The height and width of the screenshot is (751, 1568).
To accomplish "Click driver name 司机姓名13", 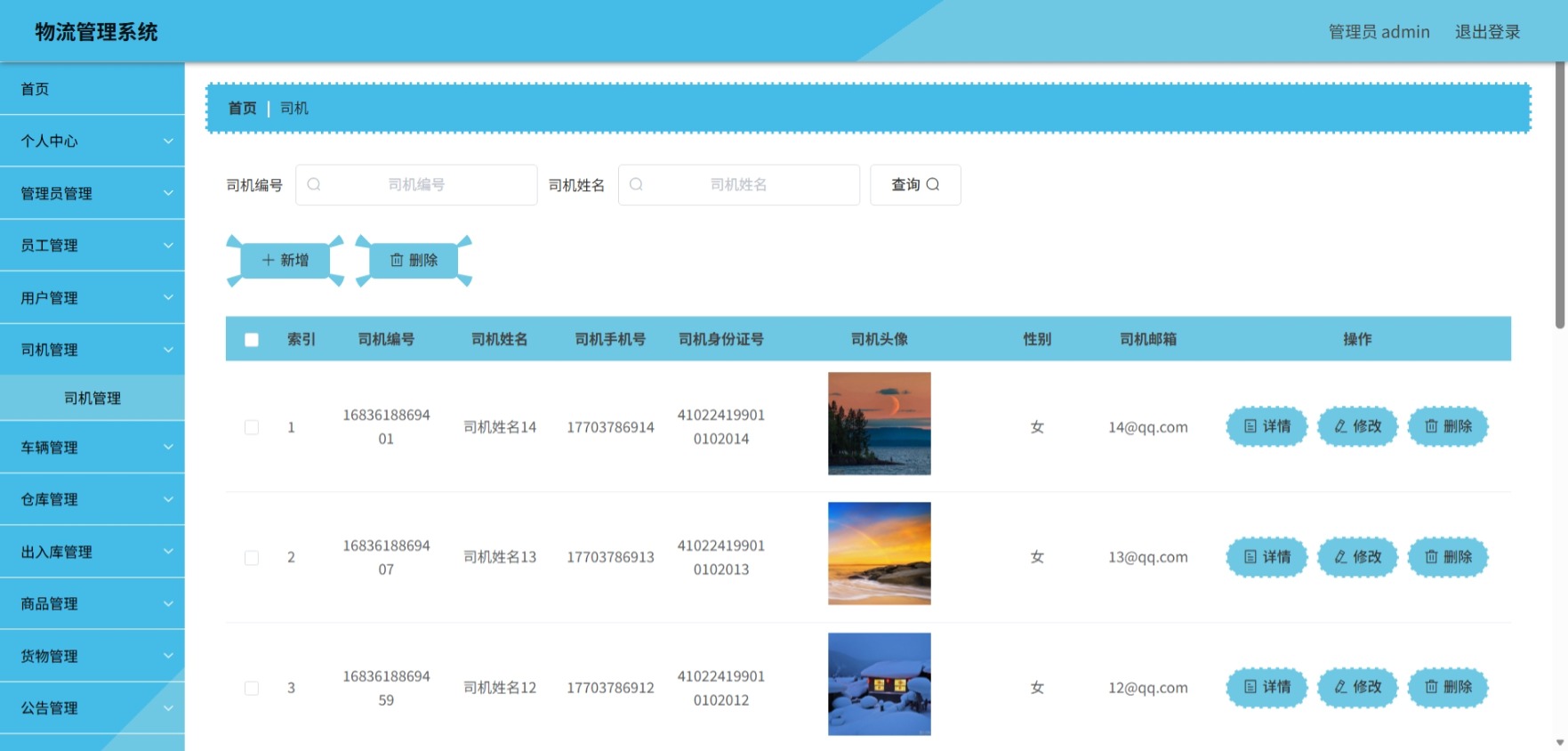I will (x=500, y=557).
